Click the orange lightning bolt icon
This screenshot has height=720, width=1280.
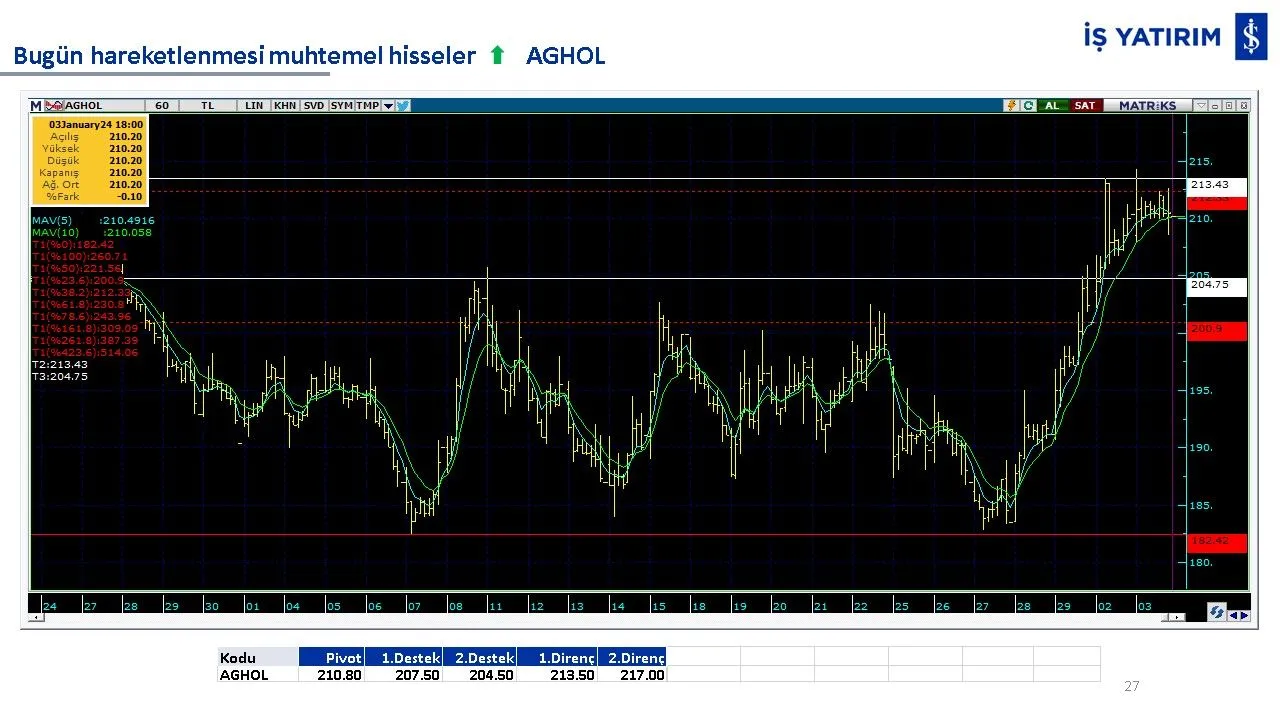coord(1012,105)
